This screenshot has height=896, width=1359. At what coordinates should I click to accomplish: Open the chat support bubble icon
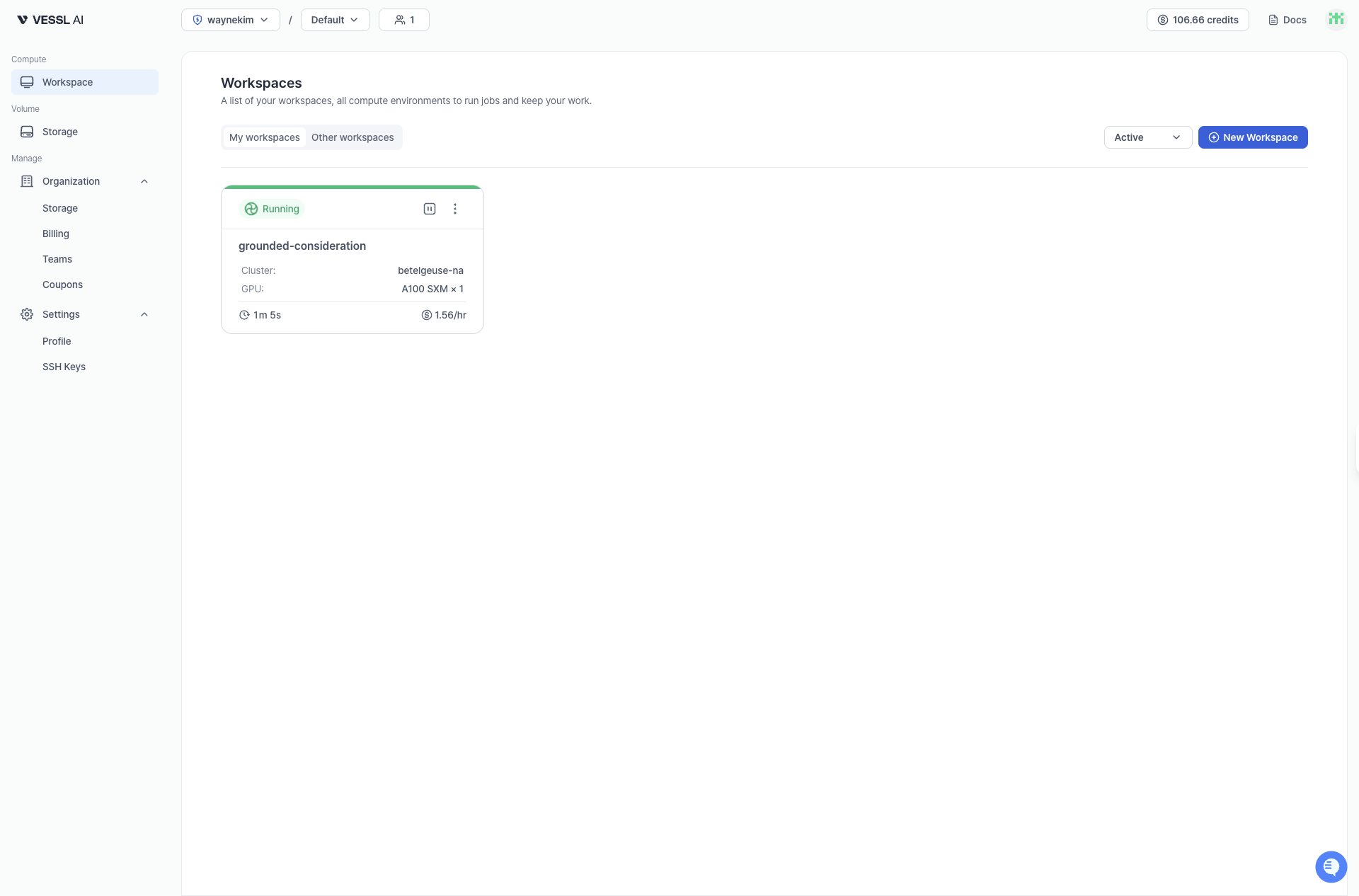pyautogui.click(x=1331, y=866)
